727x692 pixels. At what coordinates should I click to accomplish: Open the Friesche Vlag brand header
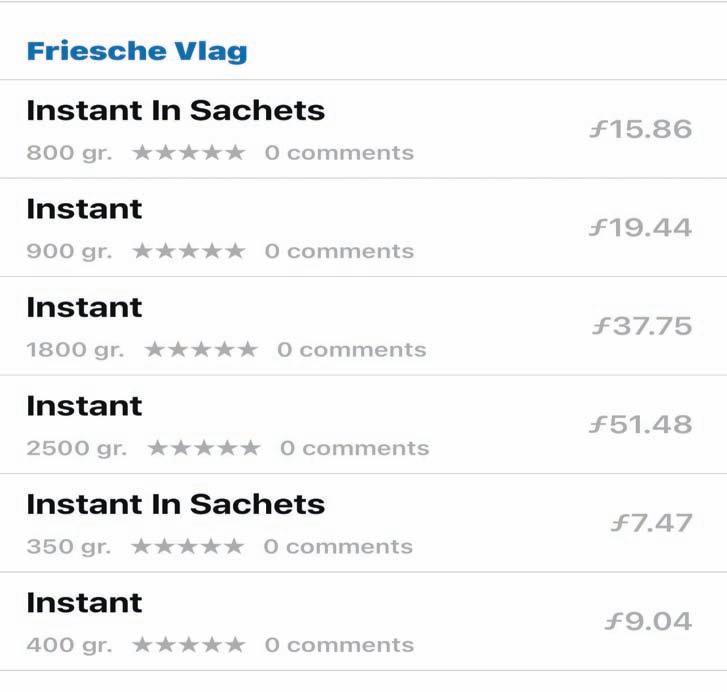(x=137, y=51)
